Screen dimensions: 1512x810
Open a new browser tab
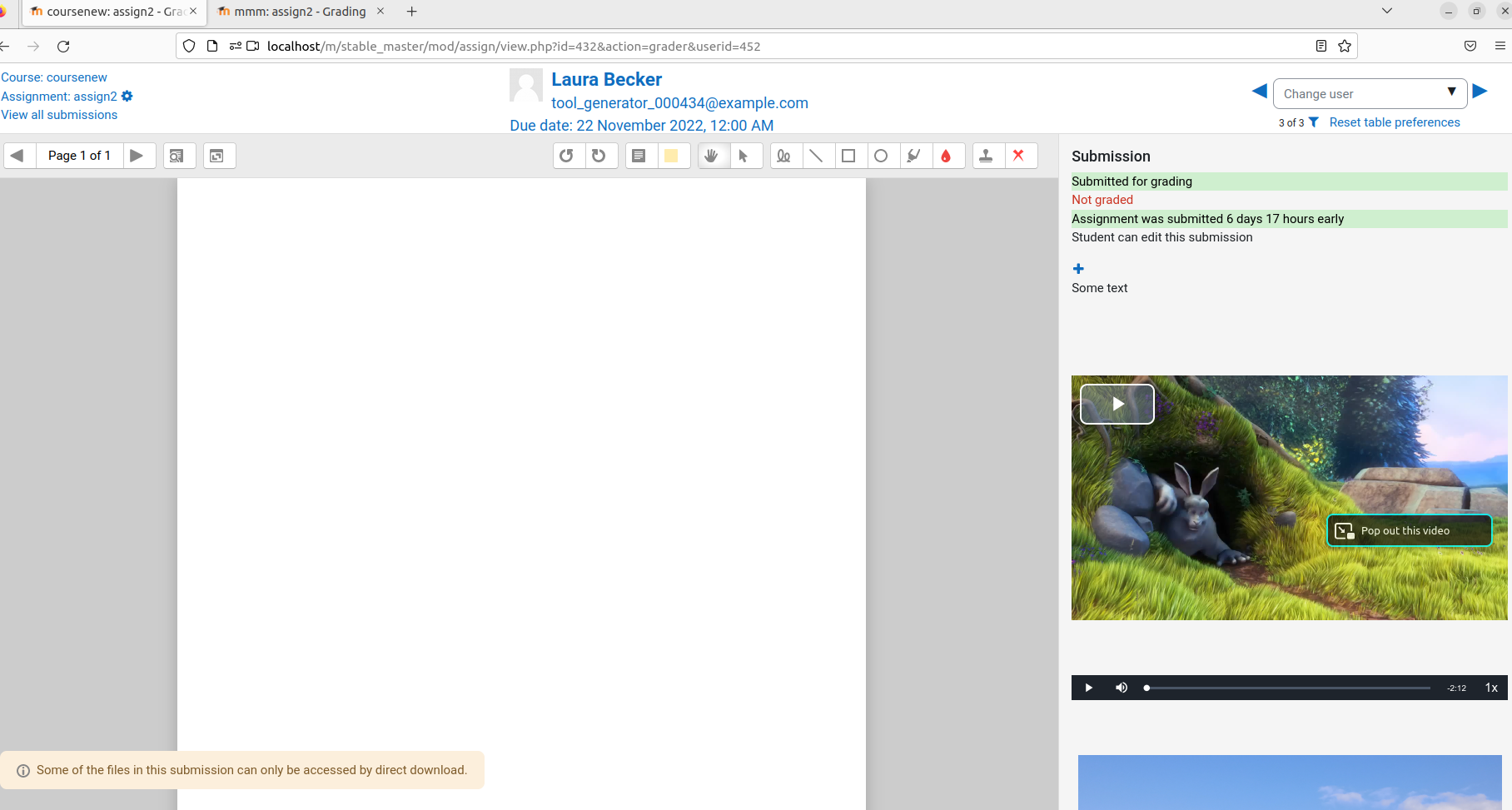[x=411, y=12]
